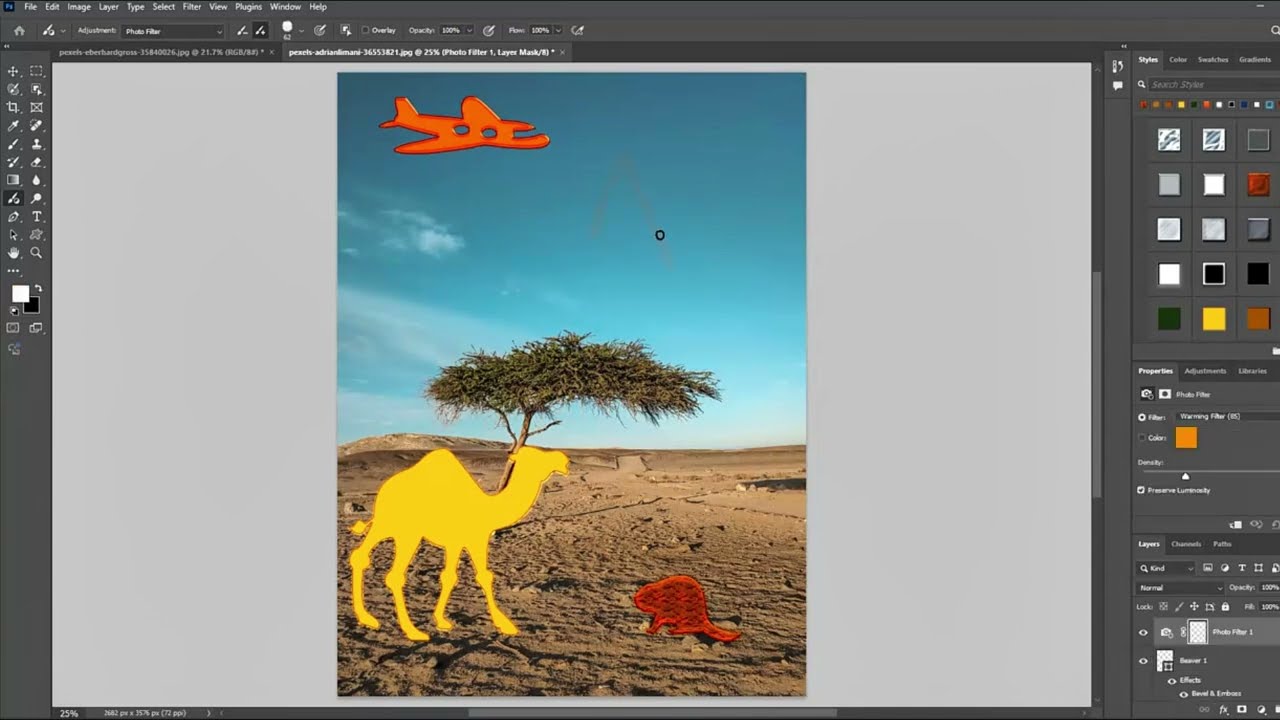Viewport: 1280px width, 720px height.
Task: Switch to the Adjustments tab
Action: [1205, 371]
